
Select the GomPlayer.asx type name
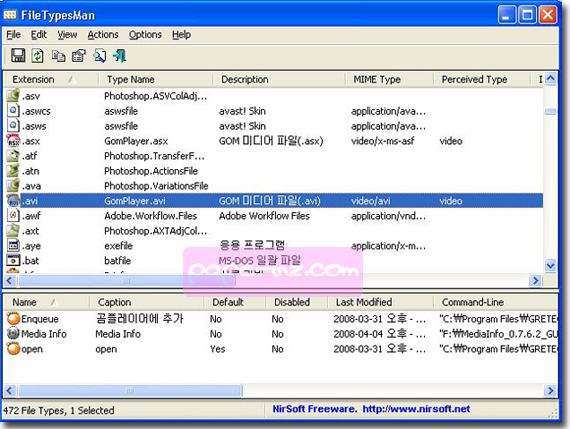(x=136, y=141)
